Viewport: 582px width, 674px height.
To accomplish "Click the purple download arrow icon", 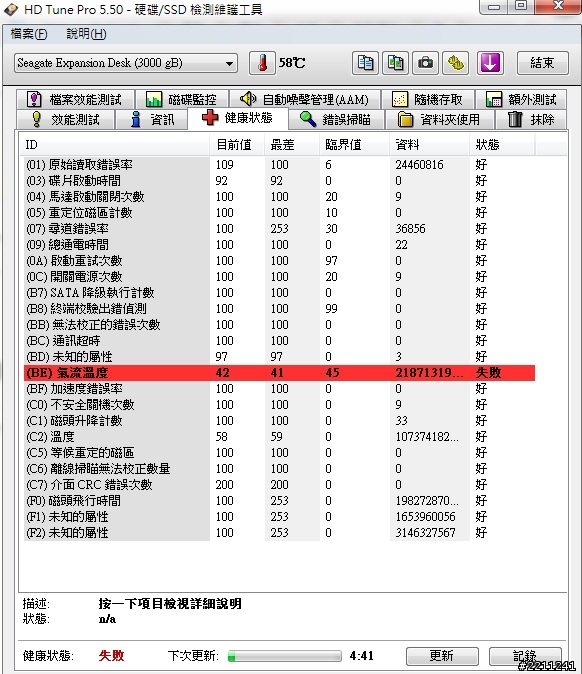I will (x=490, y=63).
